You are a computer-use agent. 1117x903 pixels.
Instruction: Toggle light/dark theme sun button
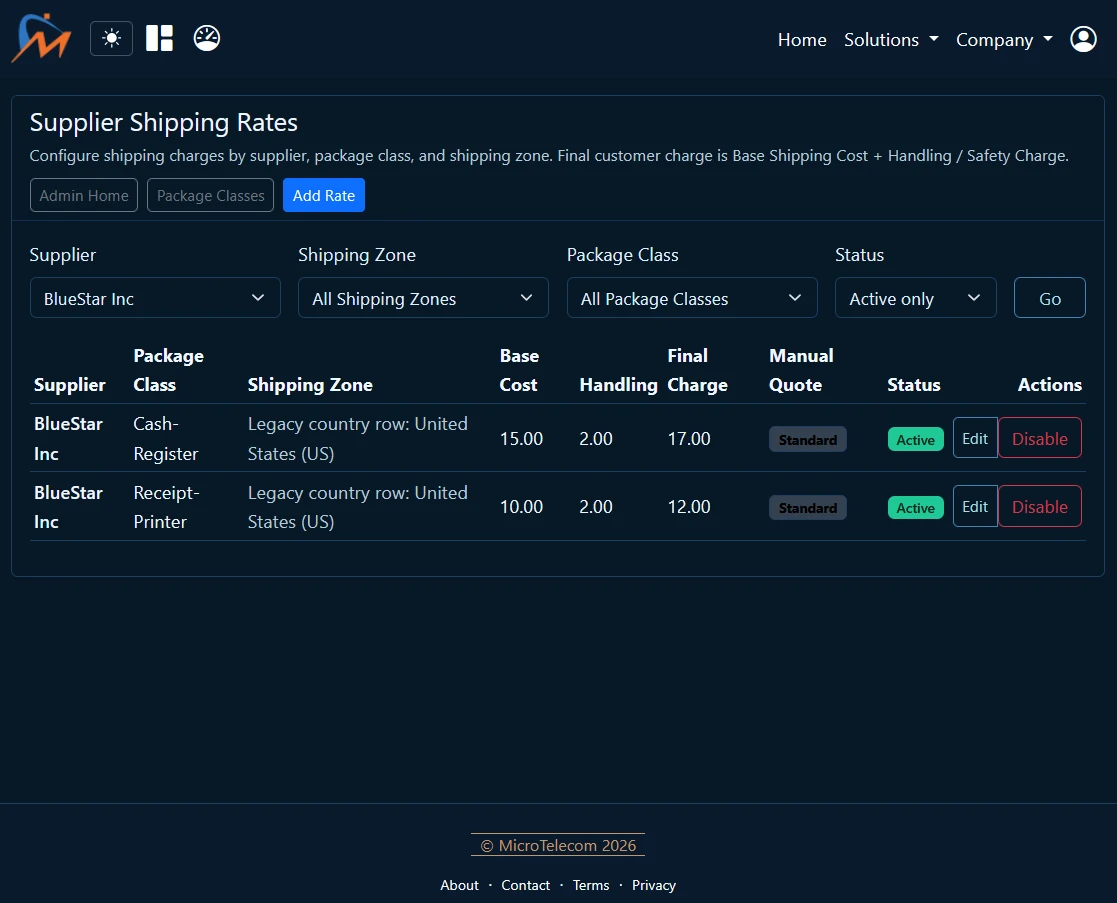111,38
